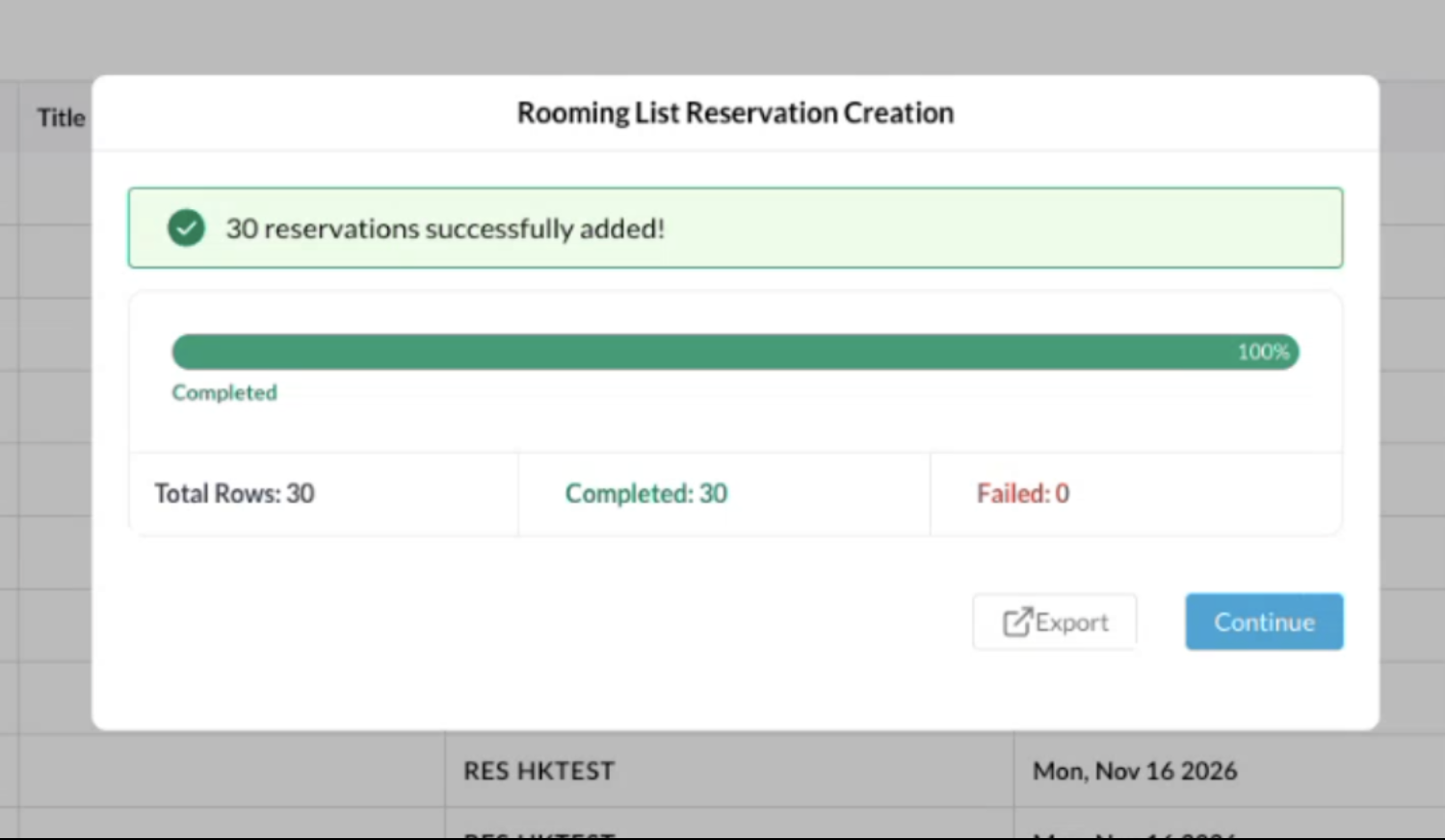Click the green success checkmark icon
This screenshot has width=1445, height=840.
(x=186, y=228)
